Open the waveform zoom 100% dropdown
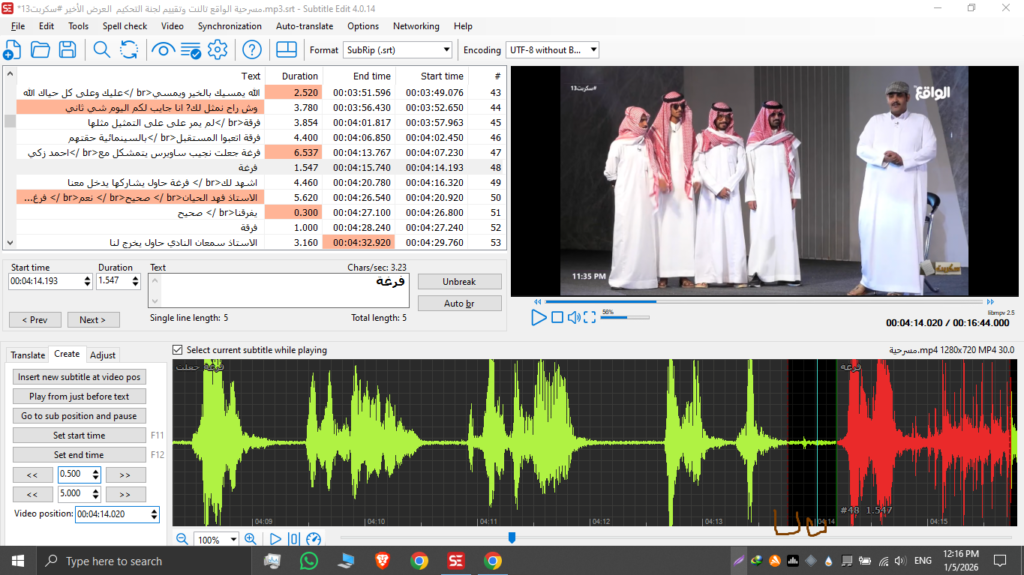The image size is (1024, 575). 233,539
